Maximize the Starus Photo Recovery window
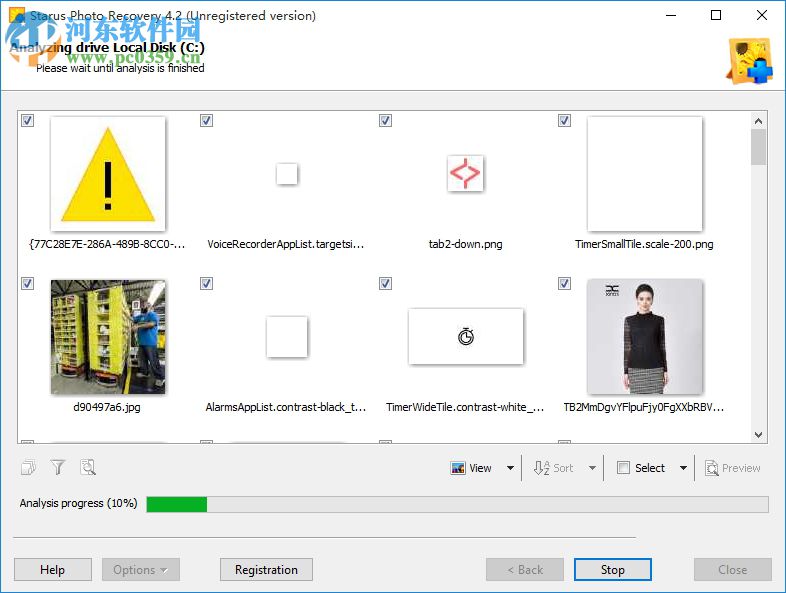786x593 pixels. click(x=716, y=15)
